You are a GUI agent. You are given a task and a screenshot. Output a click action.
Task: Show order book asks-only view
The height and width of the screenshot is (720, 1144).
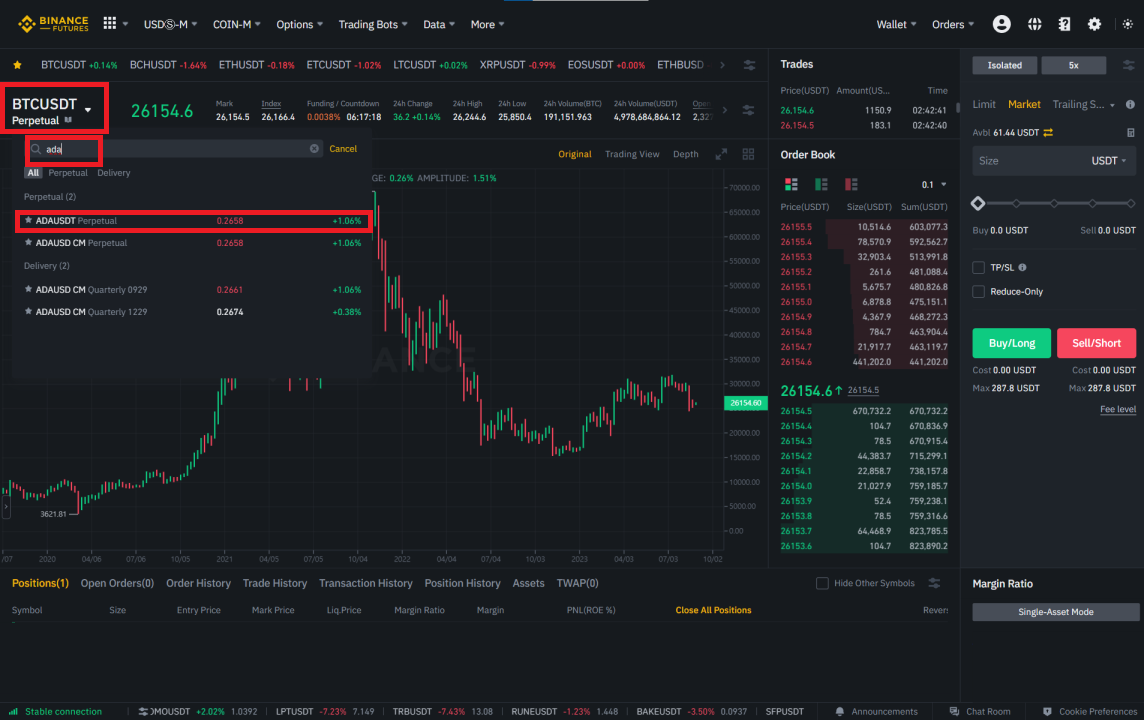pos(851,184)
